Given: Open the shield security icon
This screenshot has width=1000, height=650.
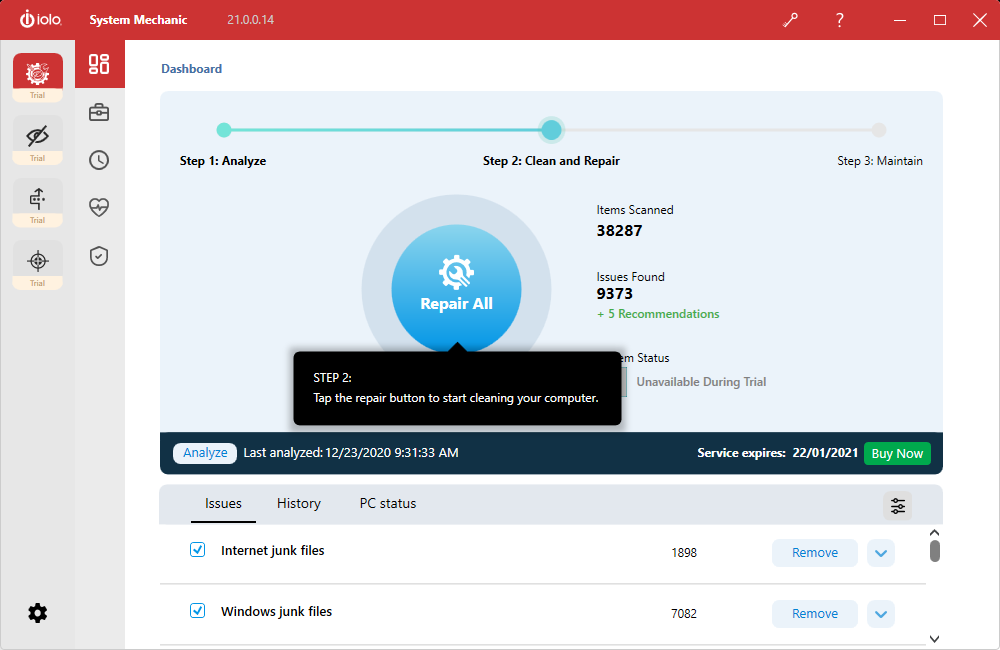Looking at the screenshot, I should click(x=99, y=256).
